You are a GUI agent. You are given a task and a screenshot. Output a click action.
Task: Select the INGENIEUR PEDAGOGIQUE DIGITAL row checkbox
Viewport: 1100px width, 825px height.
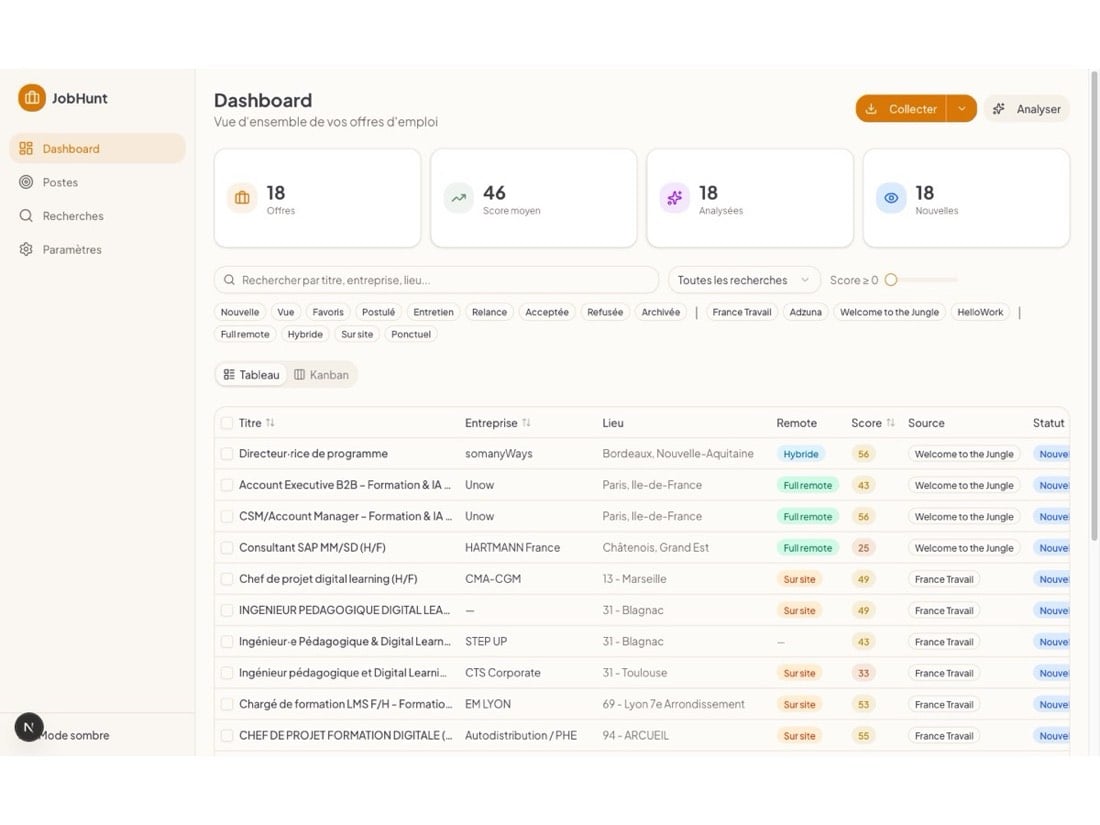[x=227, y=610]
